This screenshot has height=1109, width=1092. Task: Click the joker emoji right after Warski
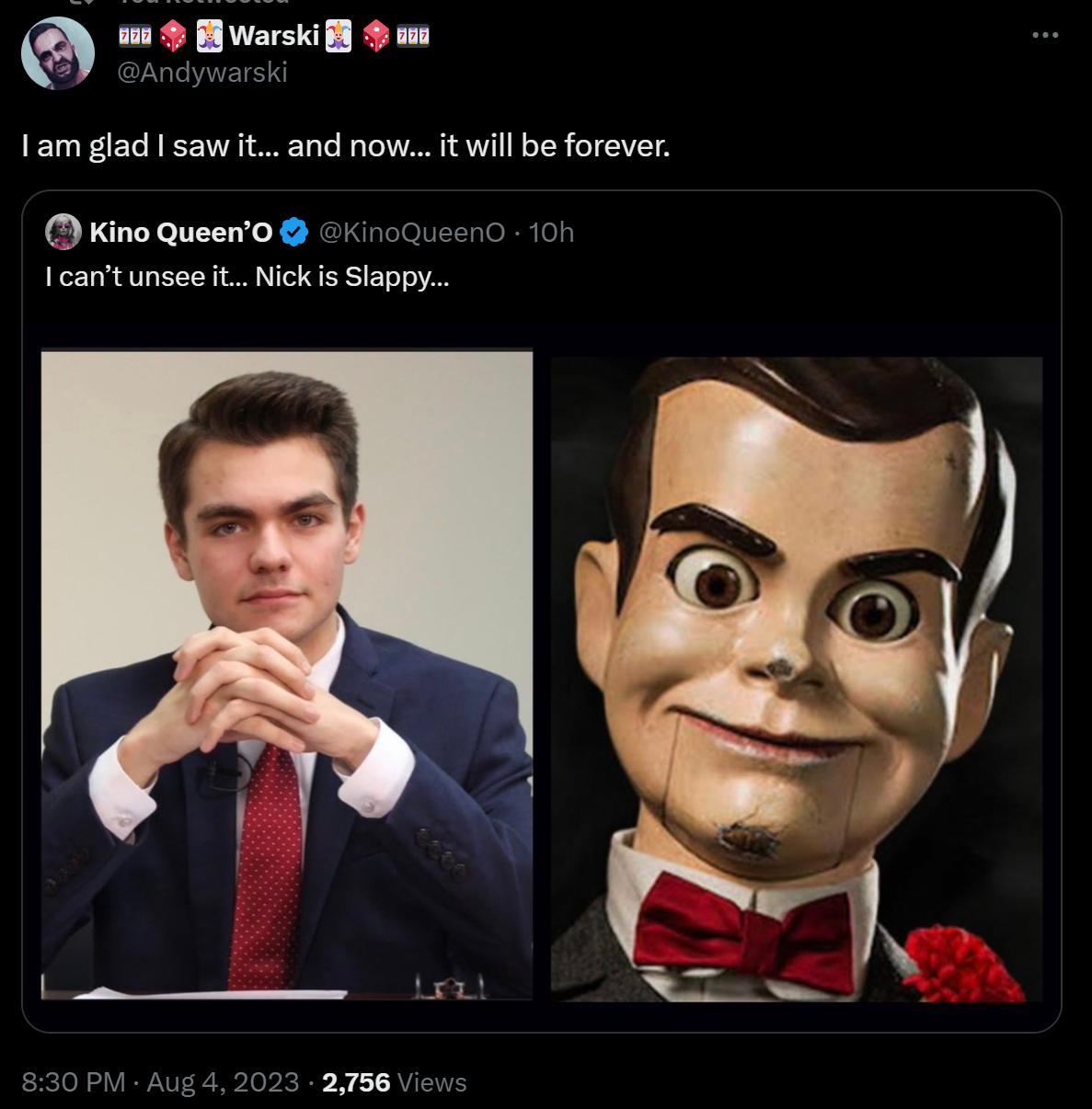pos(339,36)
